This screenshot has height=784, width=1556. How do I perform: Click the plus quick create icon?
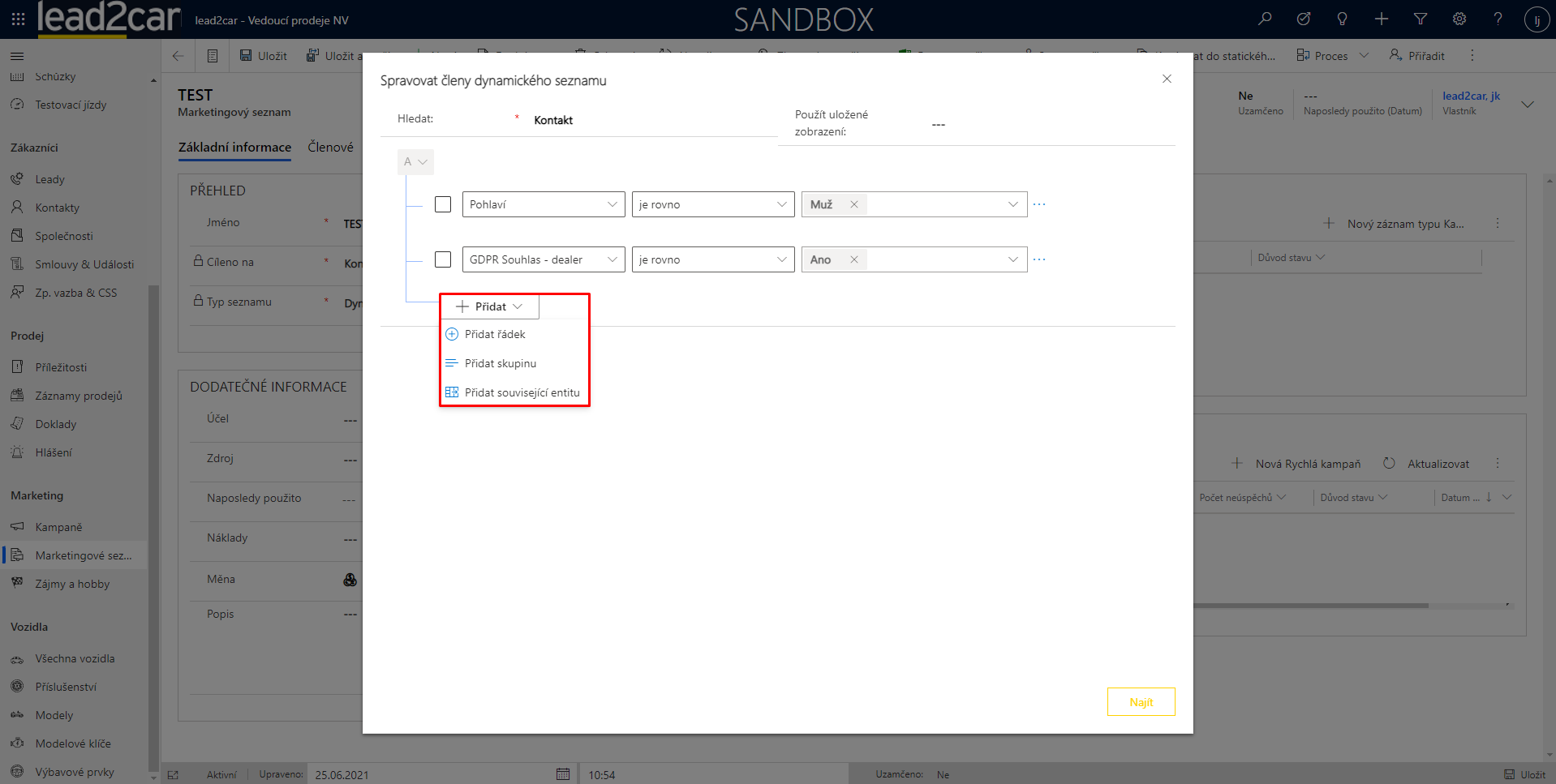click(1381, 19)
